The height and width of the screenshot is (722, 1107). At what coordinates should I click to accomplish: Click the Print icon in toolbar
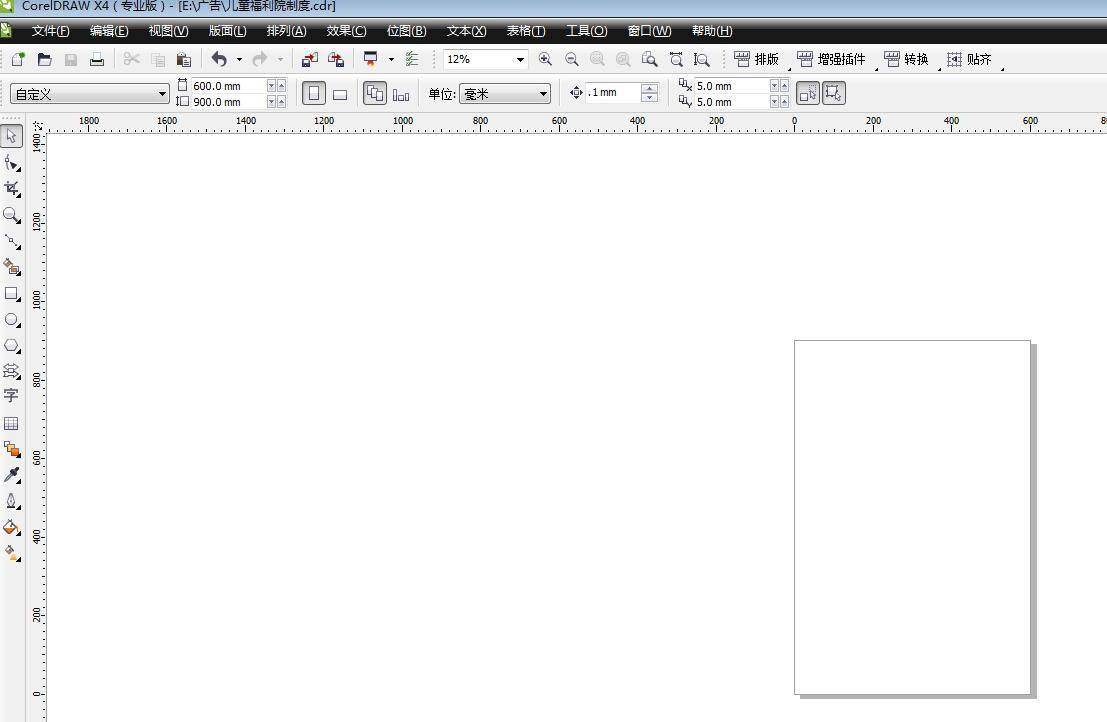[x=97, y=60]
